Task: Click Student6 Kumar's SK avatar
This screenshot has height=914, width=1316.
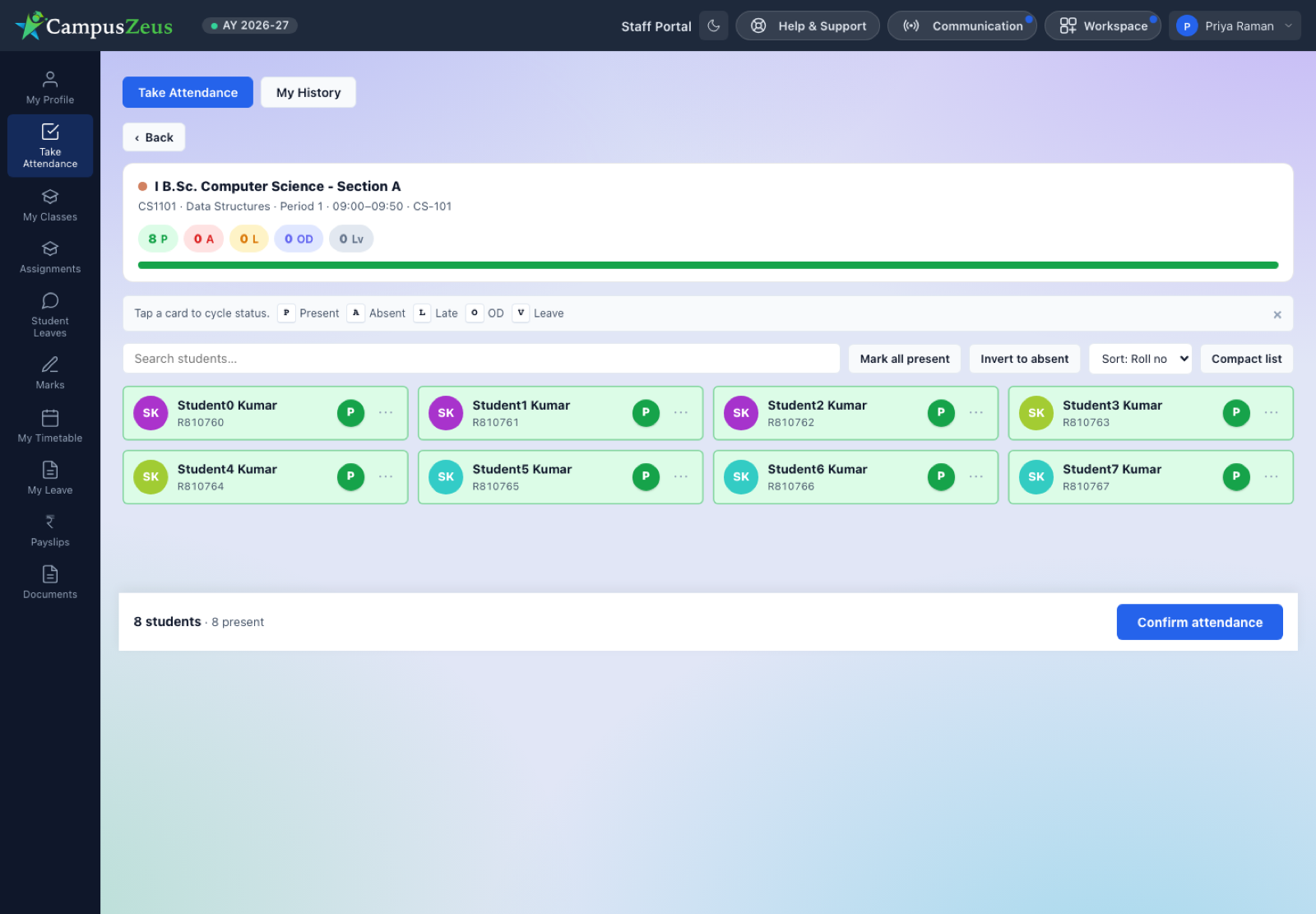Action: point(741,477)
